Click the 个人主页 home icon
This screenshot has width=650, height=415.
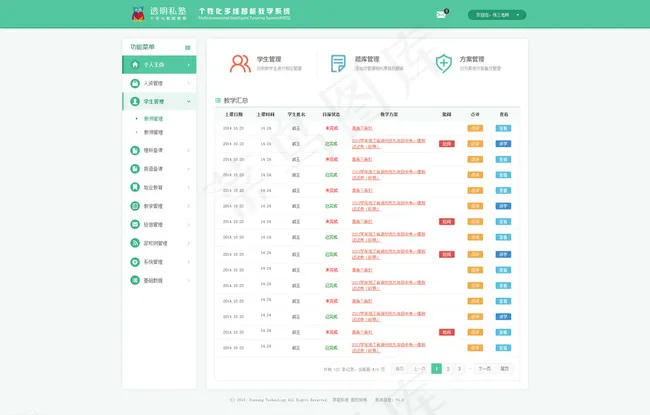coord(134,64)
